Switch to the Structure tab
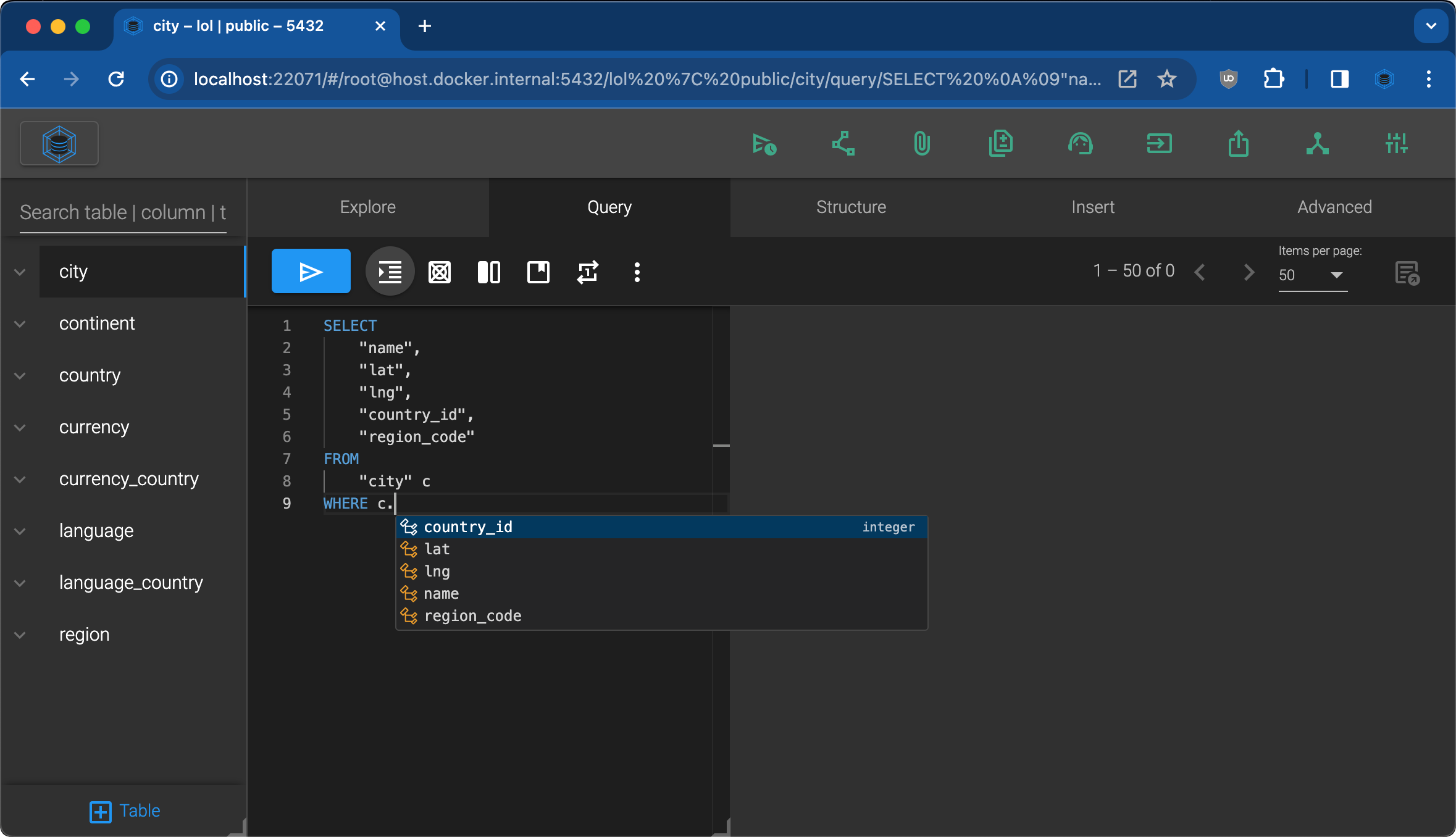 tap(851, 207)
